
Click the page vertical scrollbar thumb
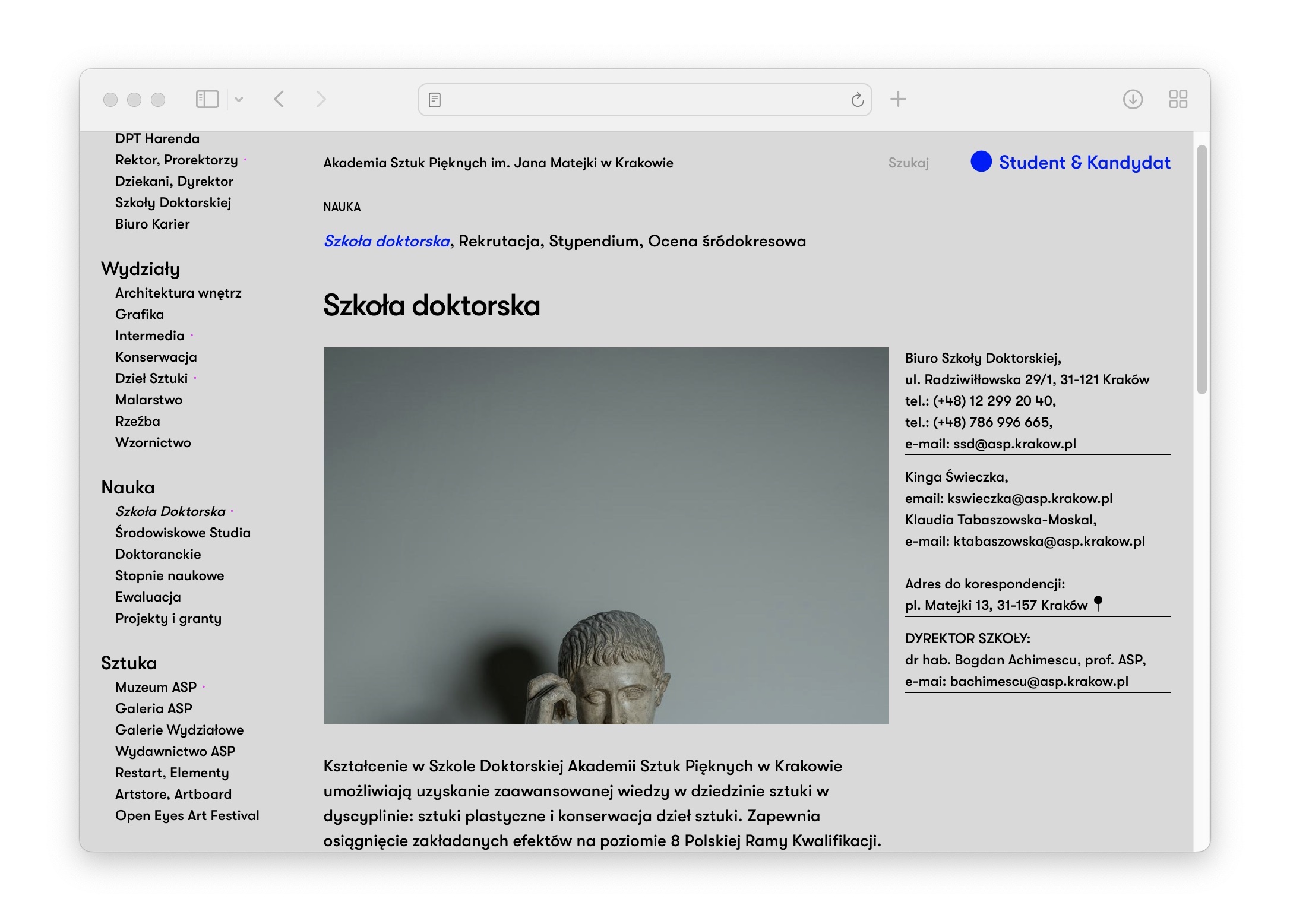pyautogui.click(x=1202, y=269)
